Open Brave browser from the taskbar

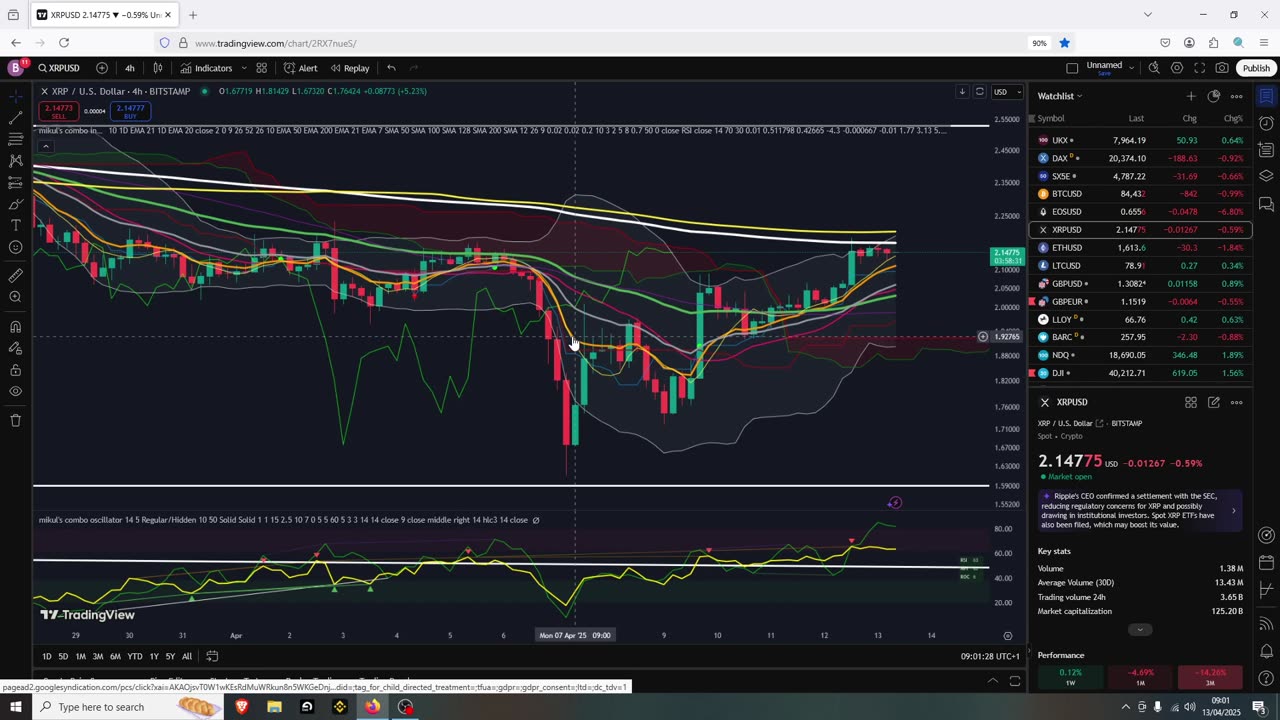pyautogui.click(x=241, y=707)
